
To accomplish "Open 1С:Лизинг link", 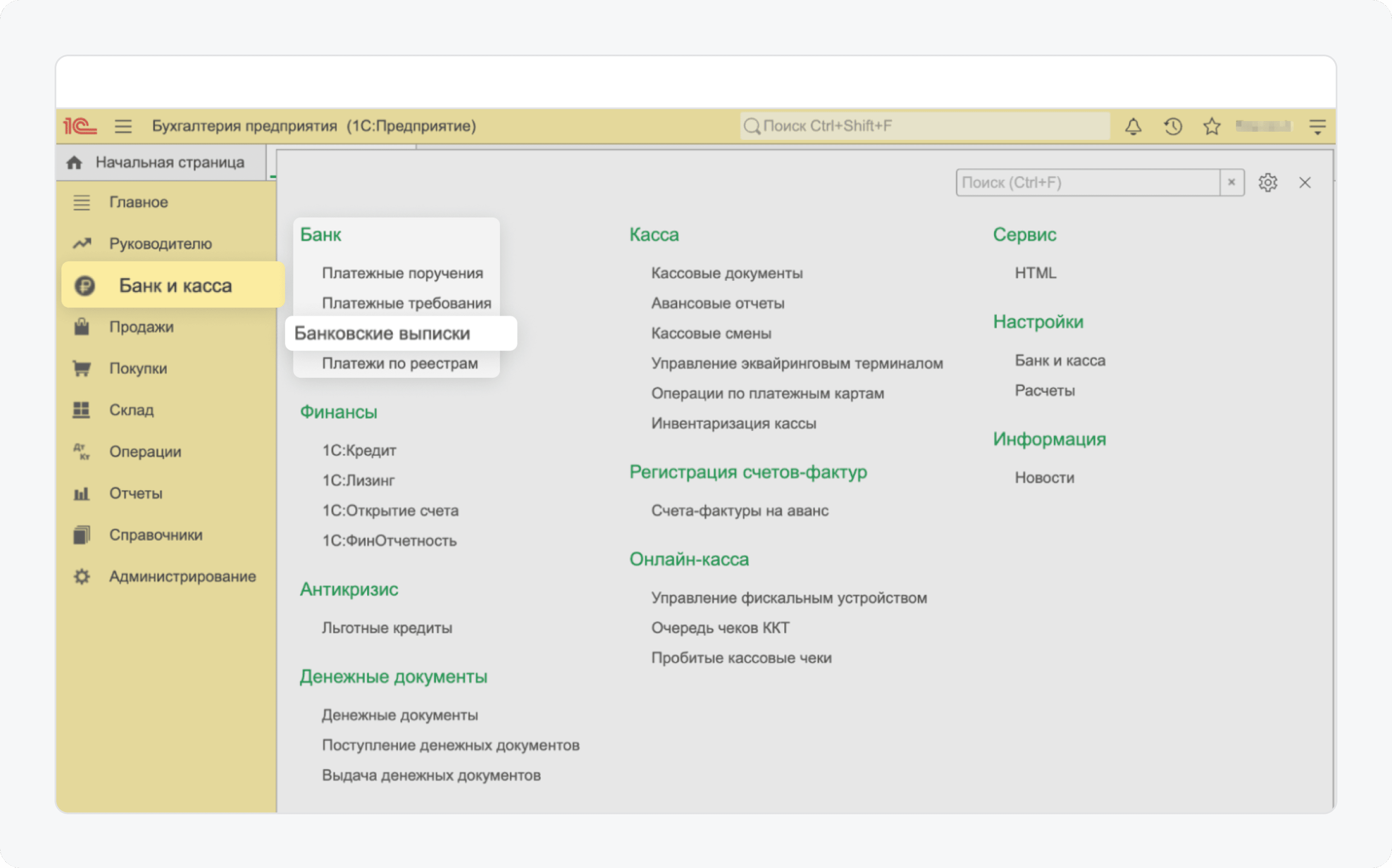I will click(x=358, y=480).
